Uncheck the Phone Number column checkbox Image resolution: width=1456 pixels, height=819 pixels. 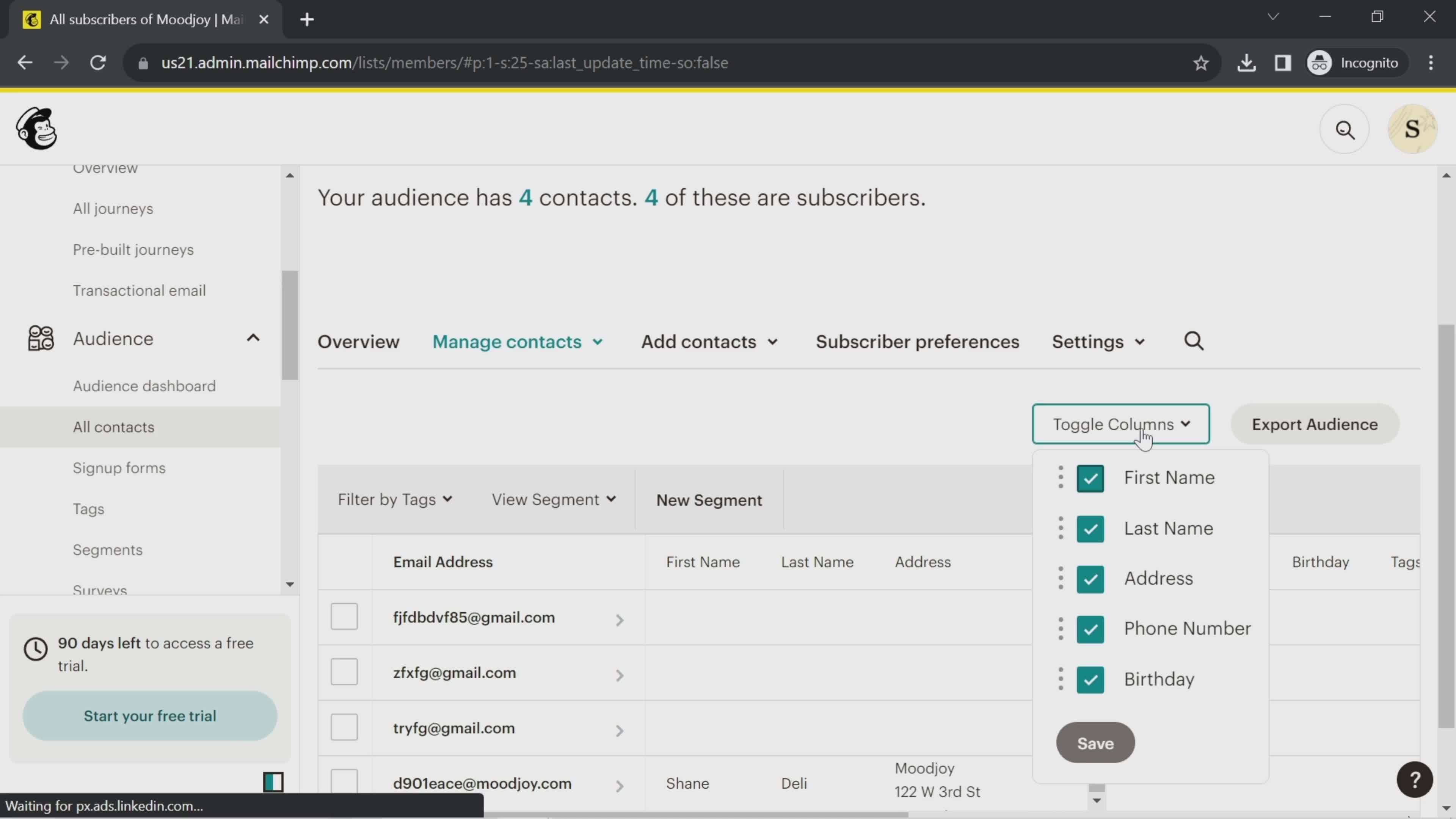click(1090, 629)
